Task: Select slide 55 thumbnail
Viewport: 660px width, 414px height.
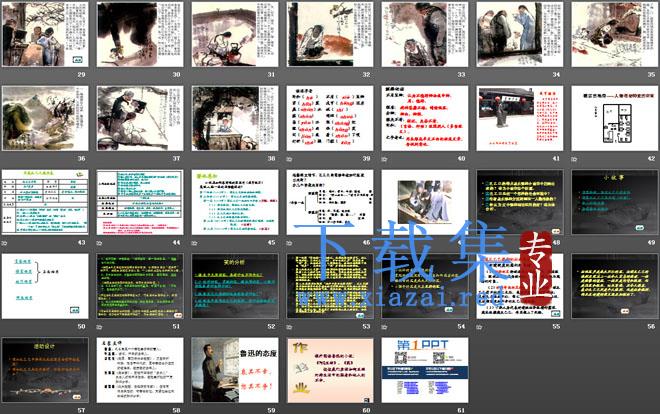Action: (520, 286)
